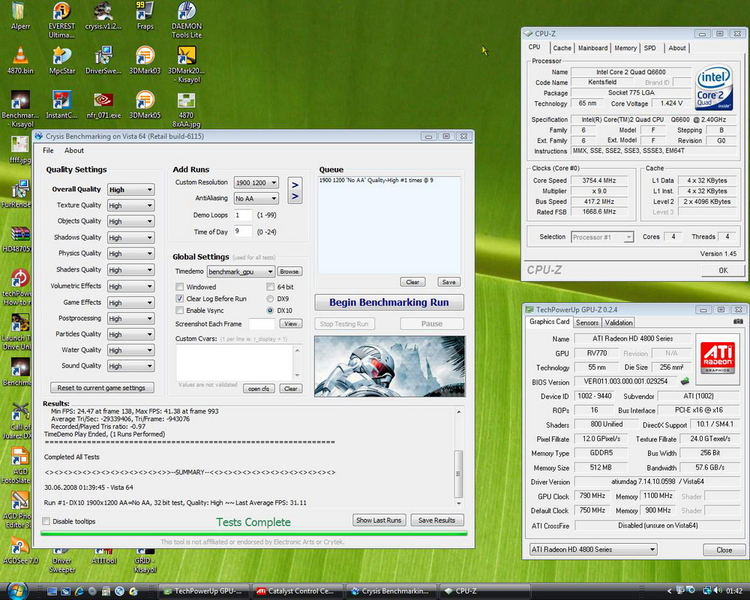Expand the Timedemo benchmark_gpu dropdown
Image resolution: width=750 pixels, height=600 pixels.
pyautogui.click(x=241, y=271)
